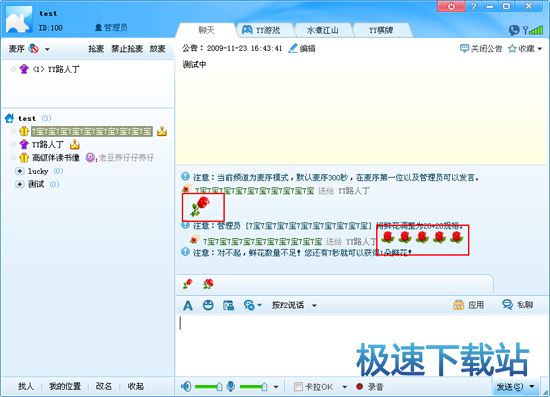The width and height of the screenshot is (550, 397).
Task: Open the font settings A icon
Action: (188, 305)
